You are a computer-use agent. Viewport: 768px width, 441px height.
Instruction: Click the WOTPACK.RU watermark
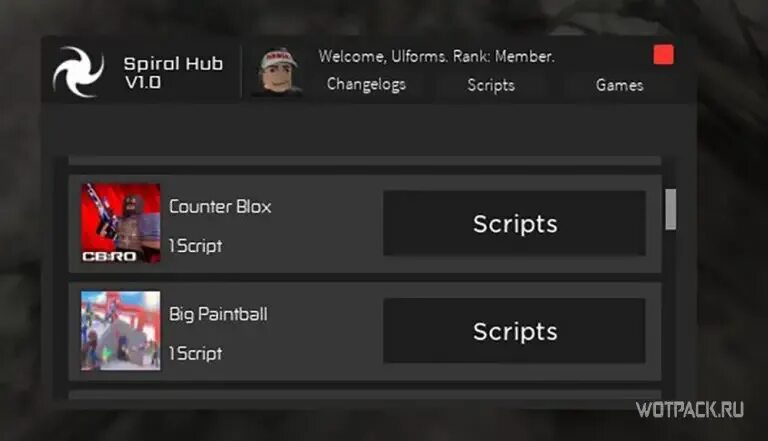(690, 410)
